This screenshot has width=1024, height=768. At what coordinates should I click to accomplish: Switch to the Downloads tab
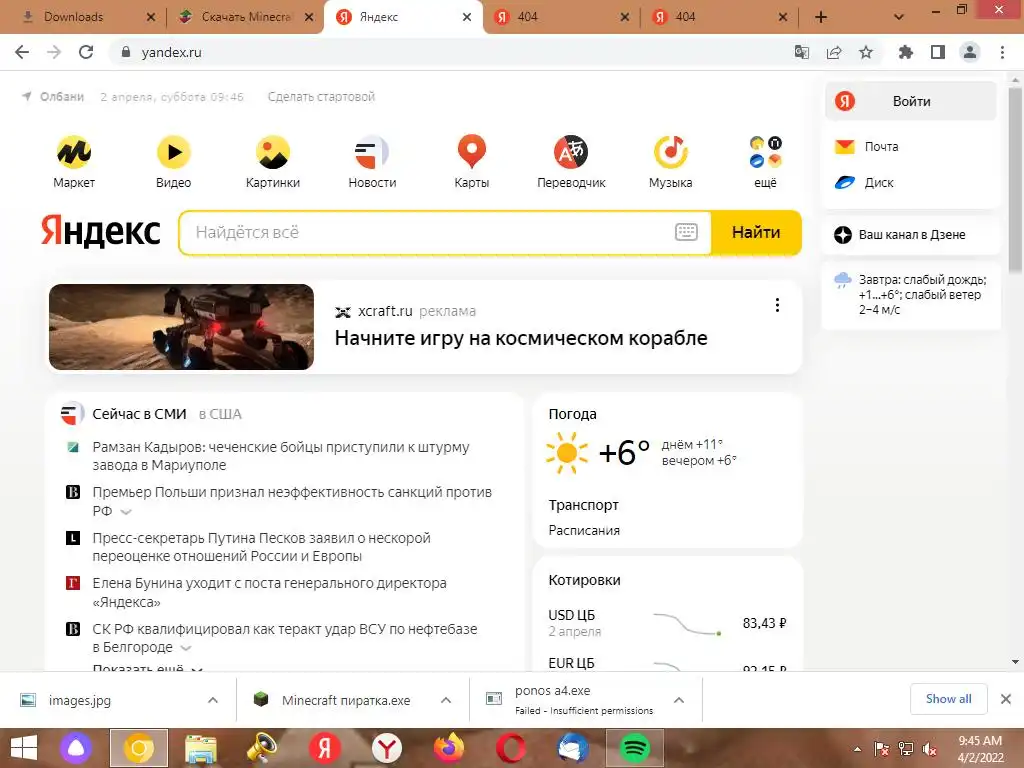pos(74,17)
